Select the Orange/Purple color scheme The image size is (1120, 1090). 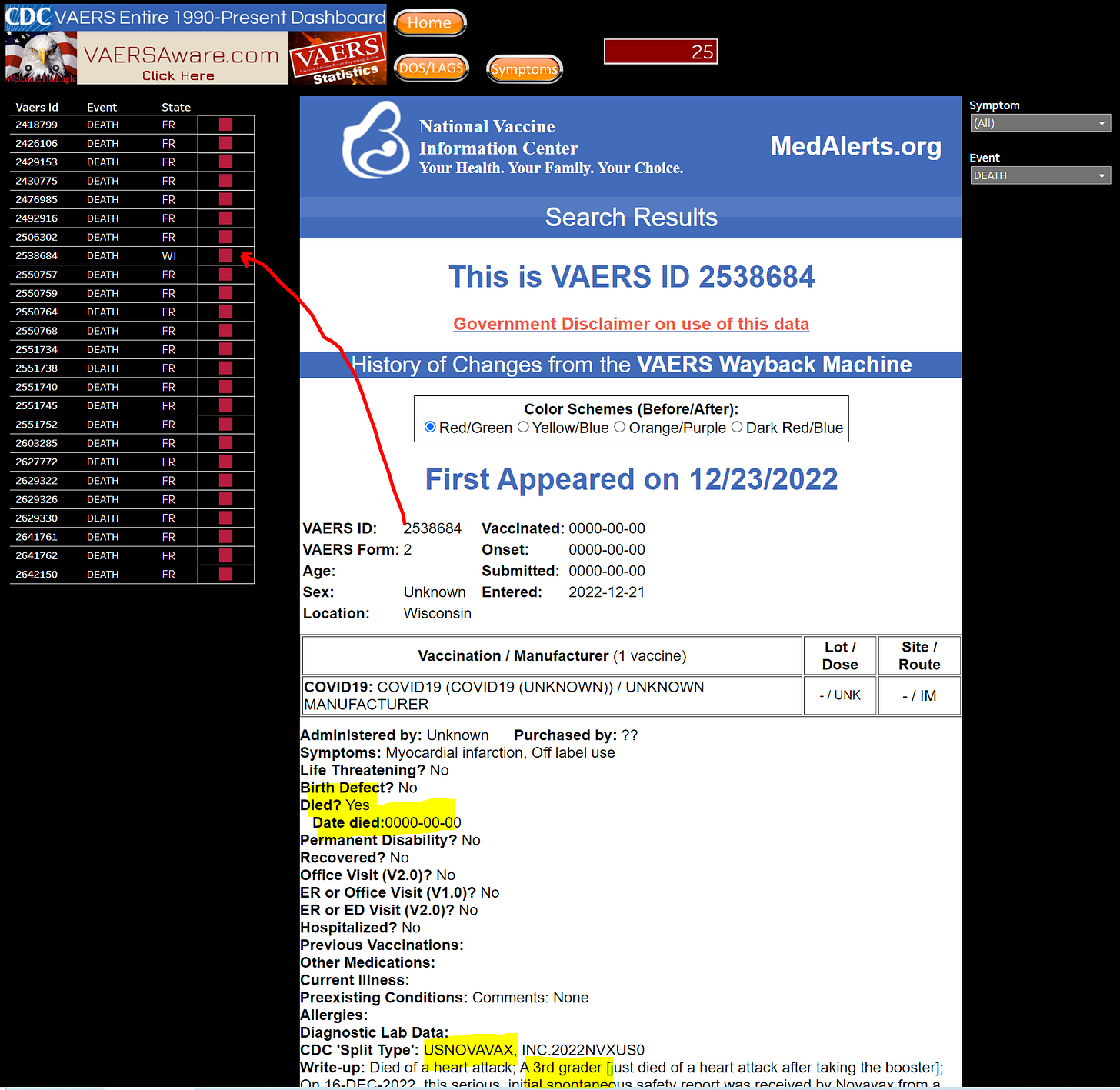pyautogui.click(x=619, y=427)
